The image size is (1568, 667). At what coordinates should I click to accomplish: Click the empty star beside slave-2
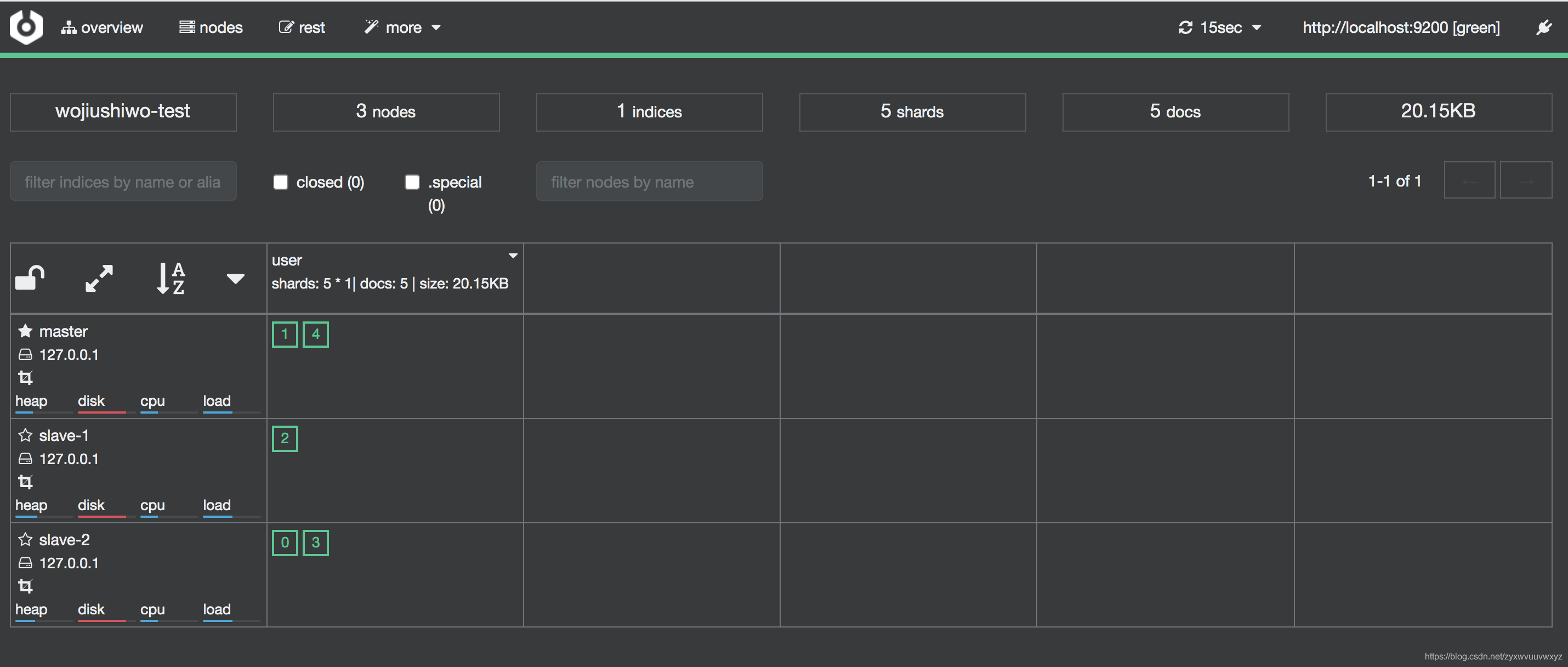pyautogui.click(x=25, y=539)
